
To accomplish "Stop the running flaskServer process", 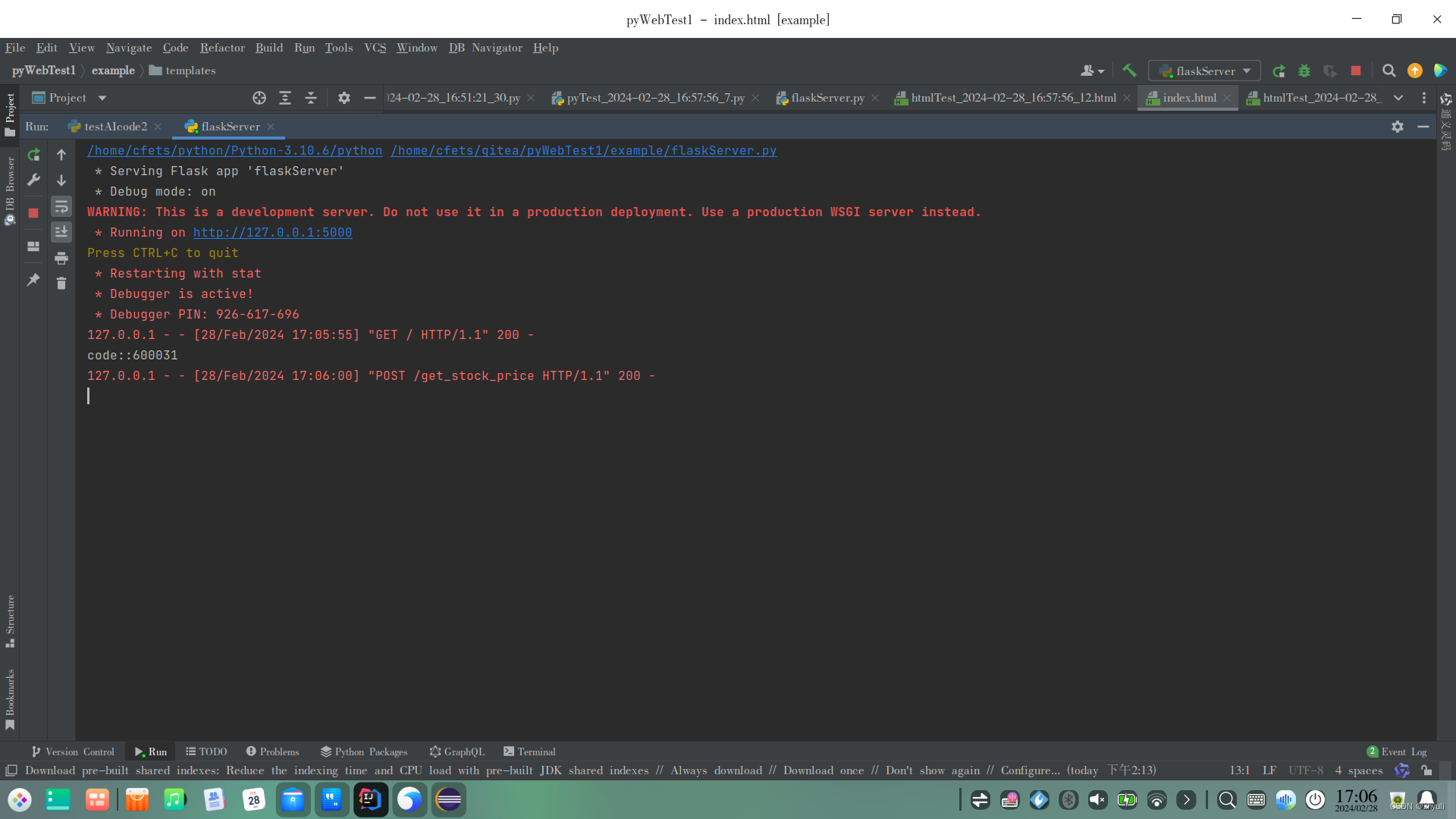I will tap(33, 213).
